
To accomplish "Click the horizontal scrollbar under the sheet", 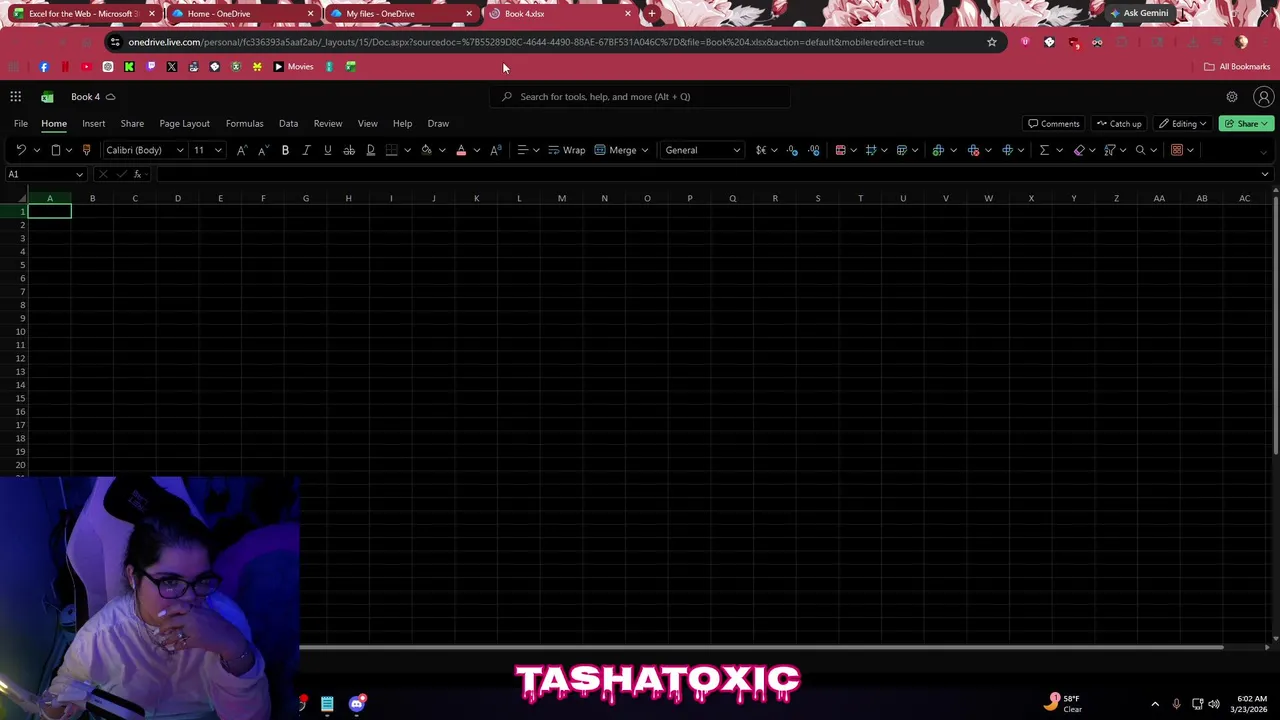I will 761,647.
